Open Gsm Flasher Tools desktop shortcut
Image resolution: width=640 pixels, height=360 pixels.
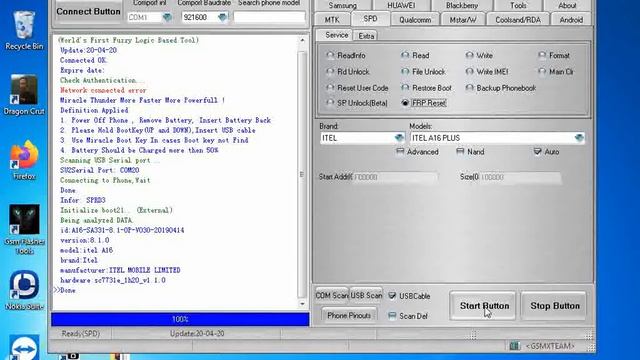point(24,229)
